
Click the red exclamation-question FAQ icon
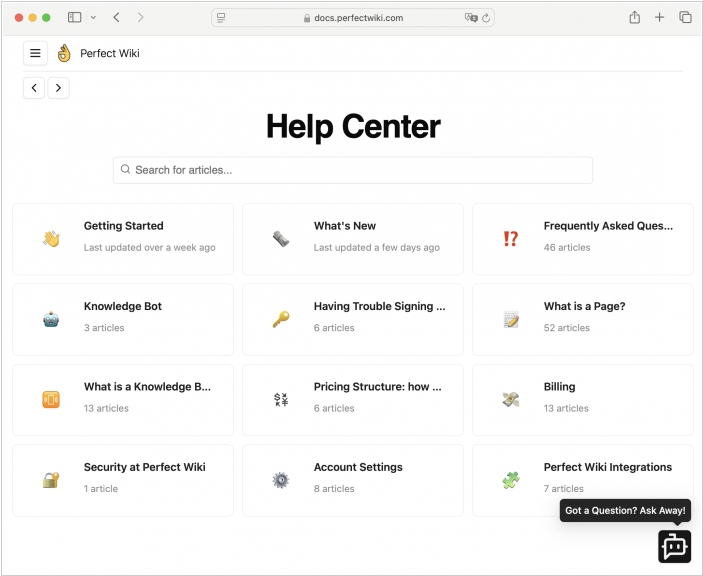(x=511, y=238)
